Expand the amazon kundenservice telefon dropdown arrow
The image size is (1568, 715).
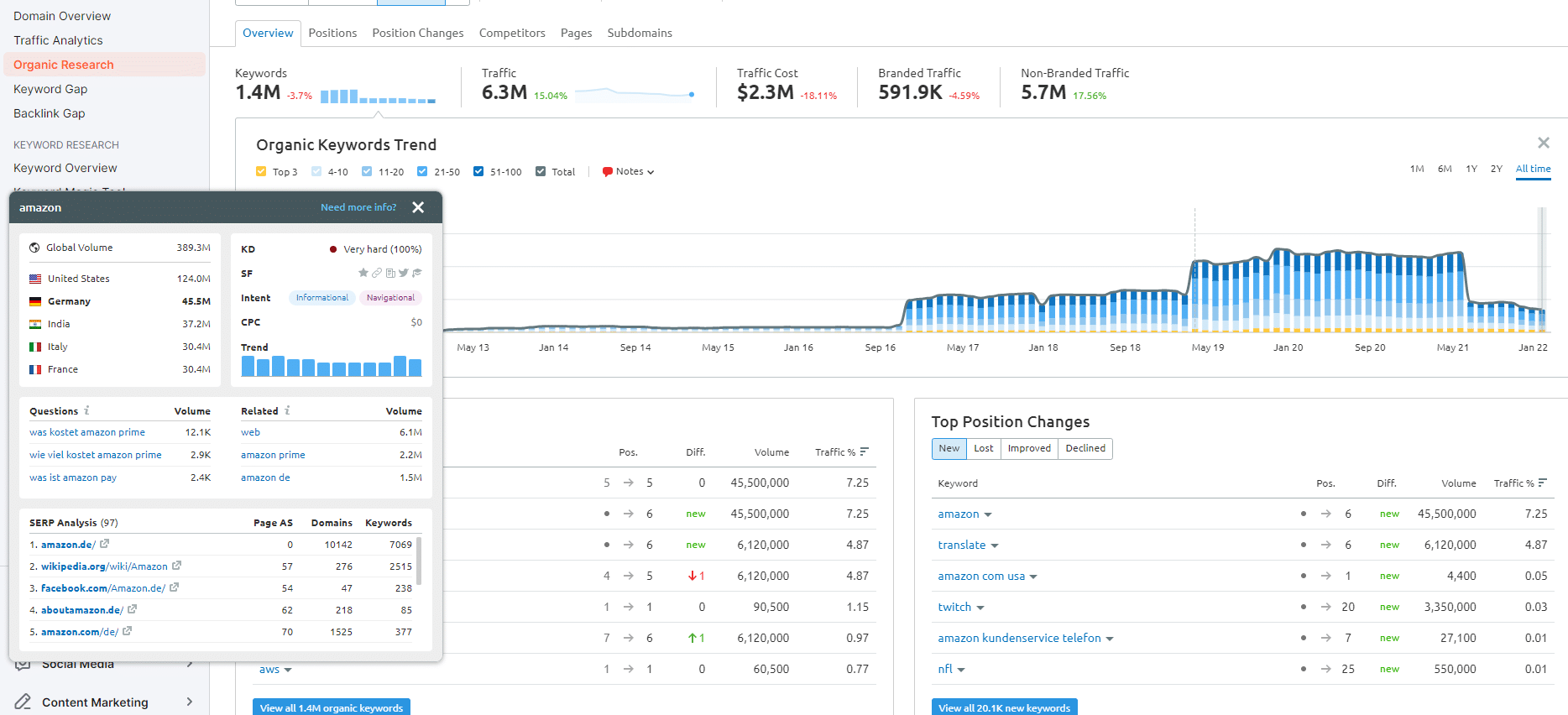(x=1110, y=639)
